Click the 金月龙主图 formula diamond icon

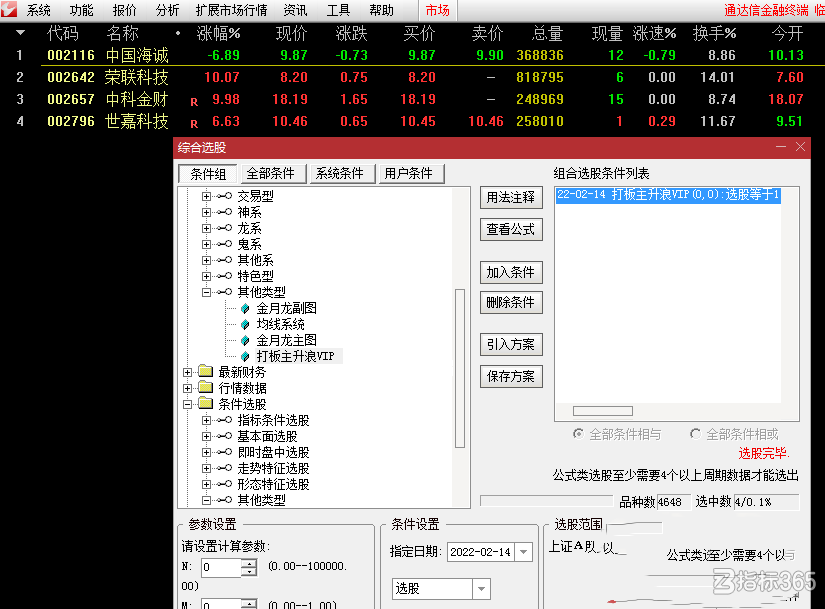pyautogui.click(x=245, y=341)
